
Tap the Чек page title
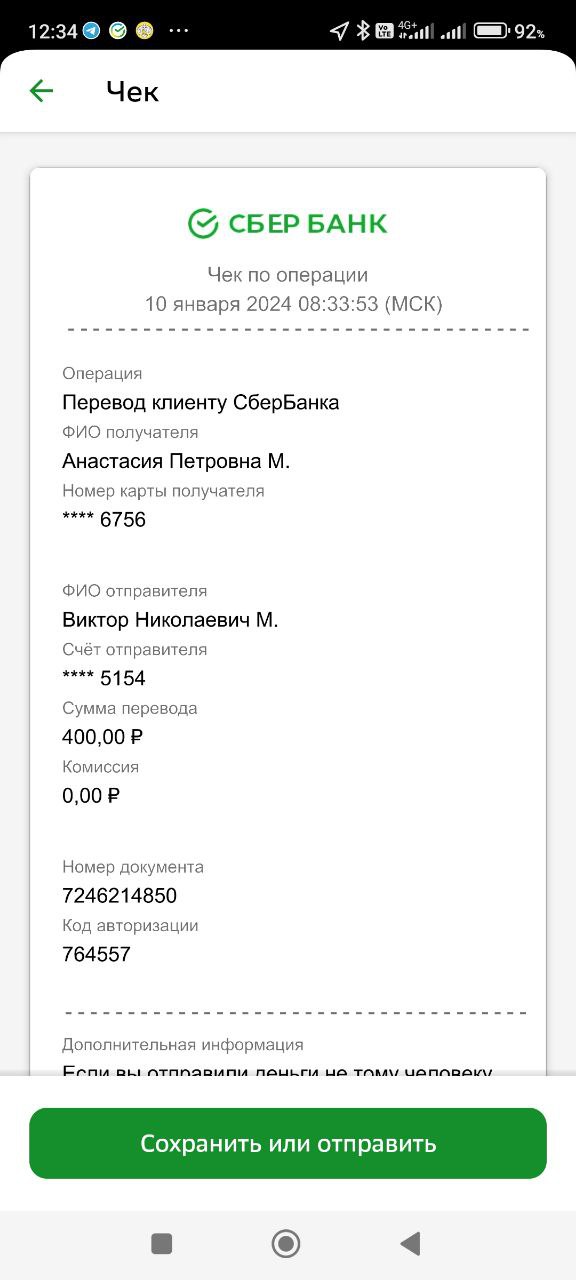(x=132, y=92)
